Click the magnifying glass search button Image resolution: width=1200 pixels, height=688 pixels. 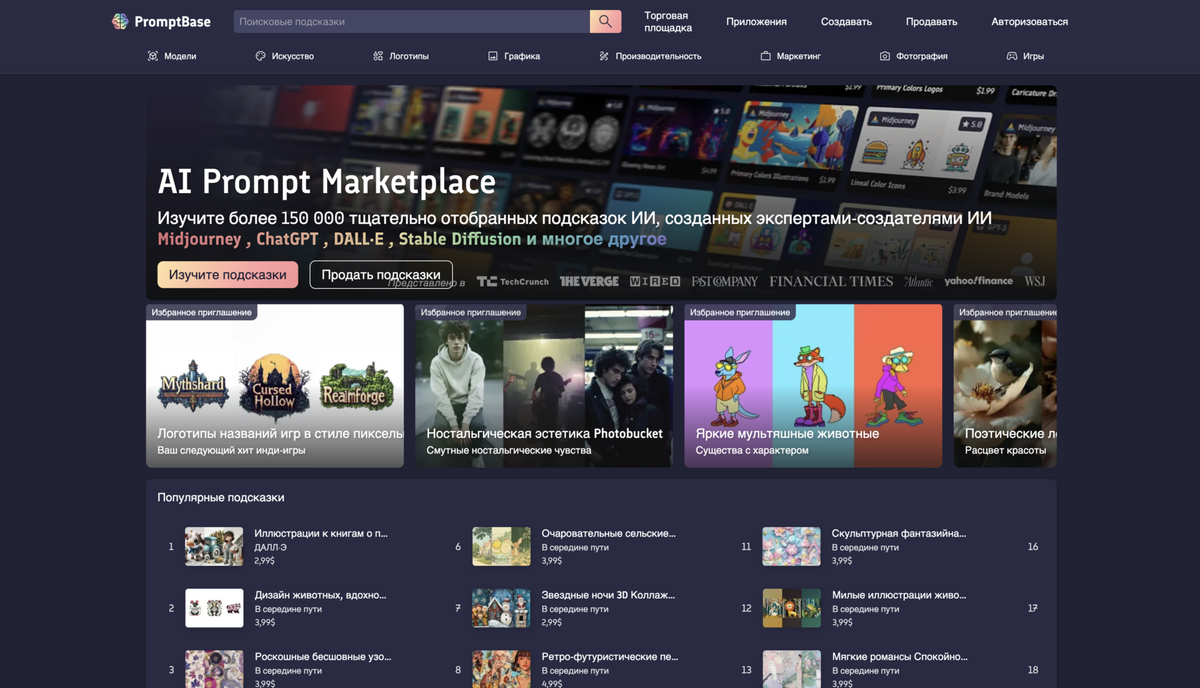[605, 21]
